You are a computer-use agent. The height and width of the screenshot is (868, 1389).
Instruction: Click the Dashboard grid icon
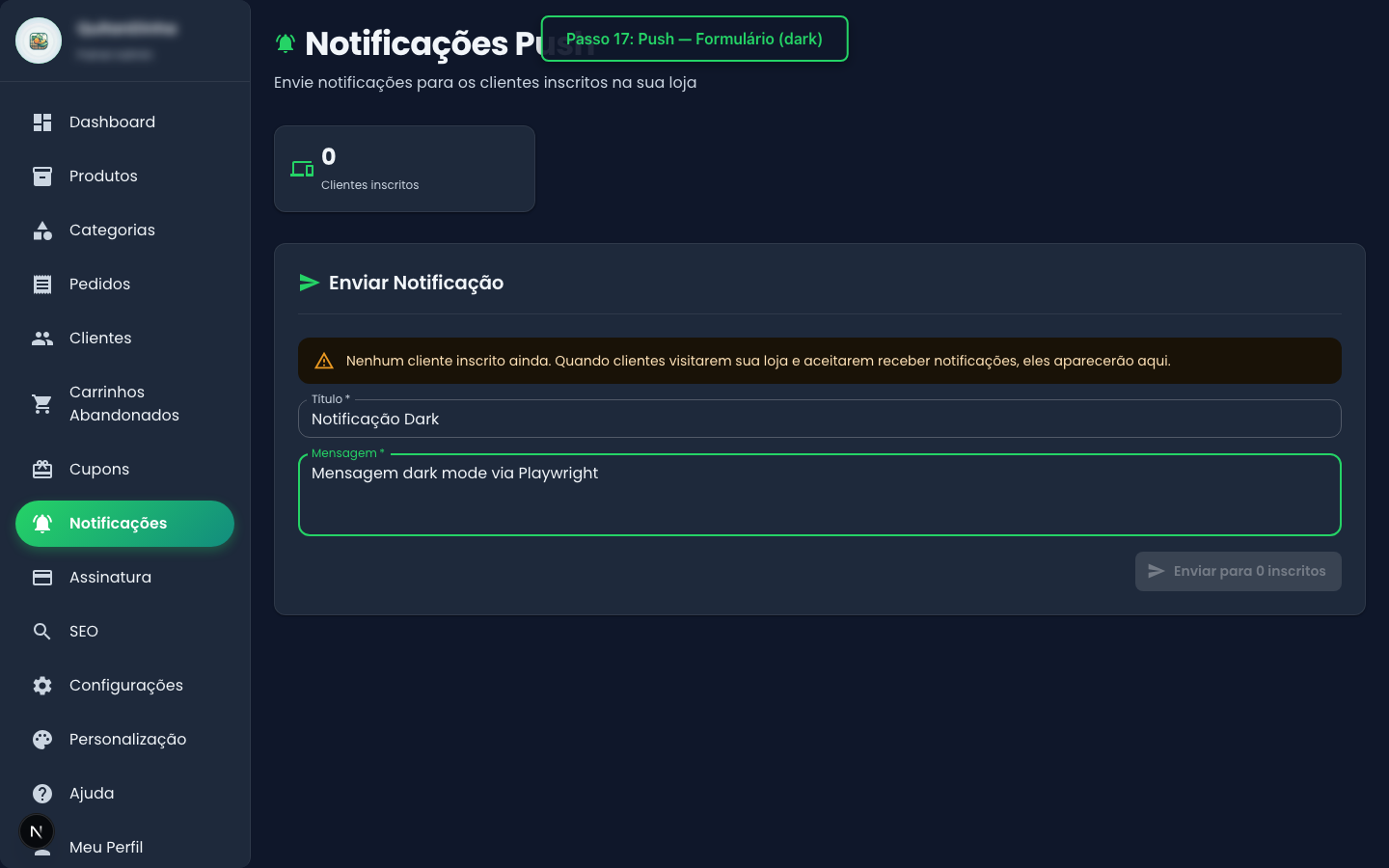tap(42, 122)
